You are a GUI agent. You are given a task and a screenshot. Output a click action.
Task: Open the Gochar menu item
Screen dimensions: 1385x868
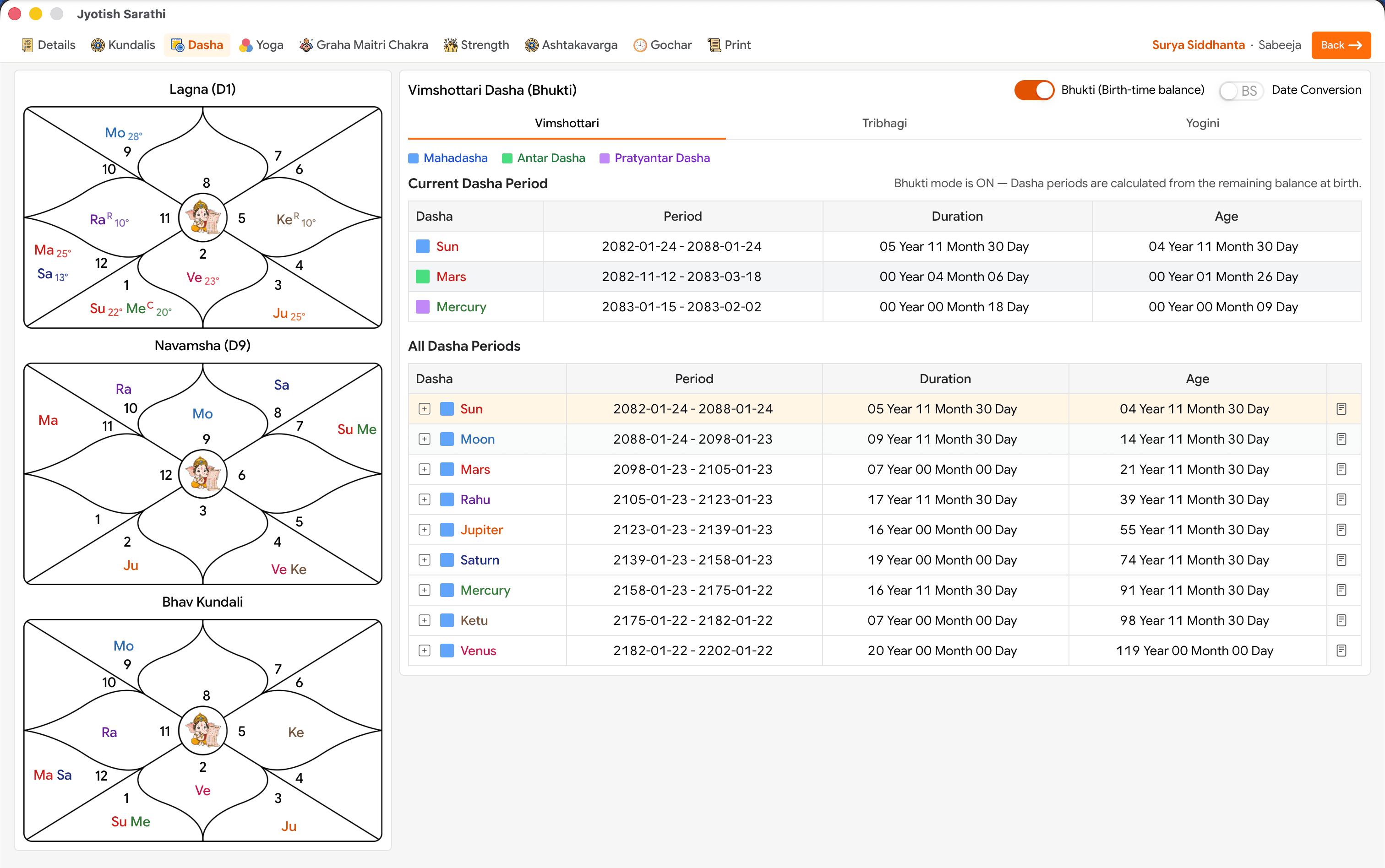(663, 45)
